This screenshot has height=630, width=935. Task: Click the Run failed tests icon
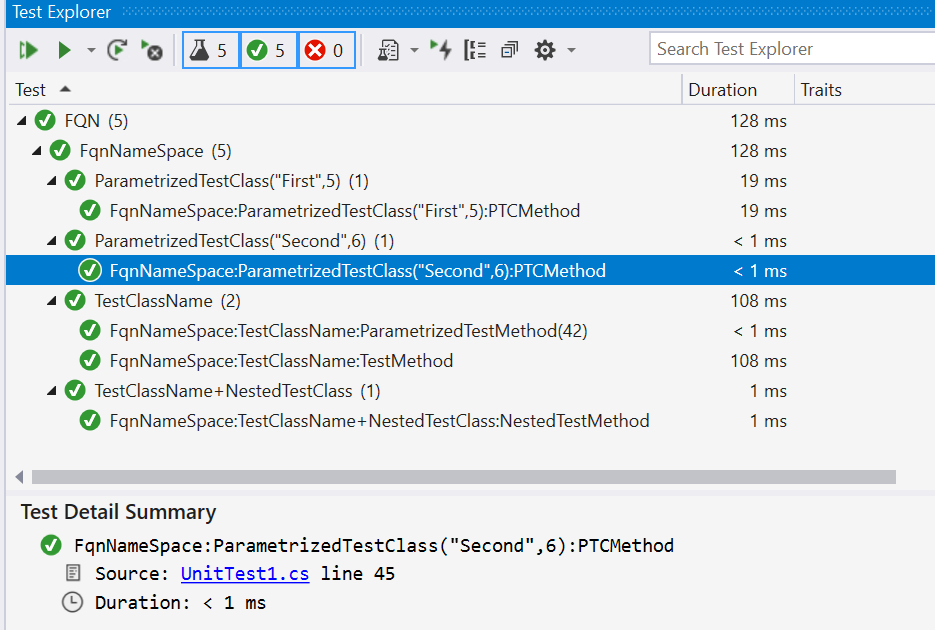[151, 50]
